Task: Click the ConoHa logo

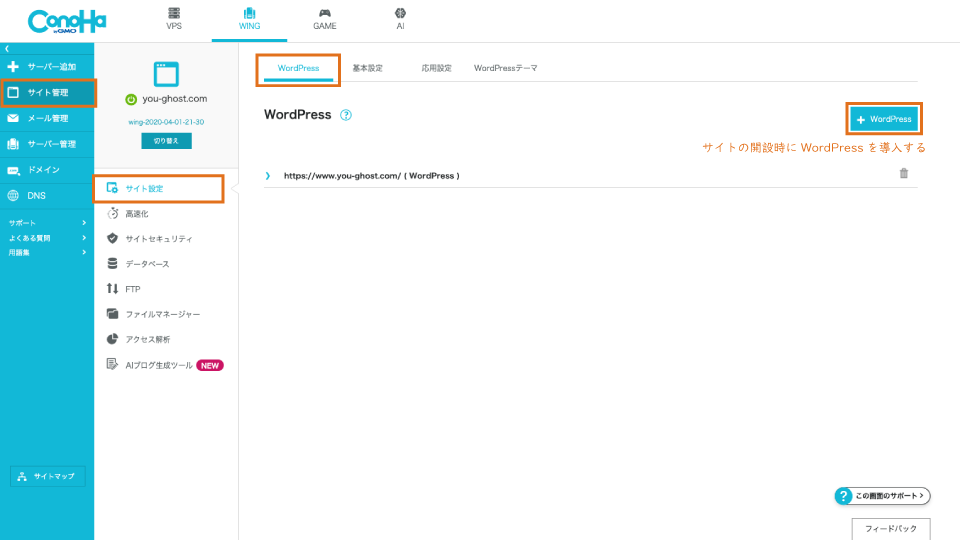Action: pos(67,21)
